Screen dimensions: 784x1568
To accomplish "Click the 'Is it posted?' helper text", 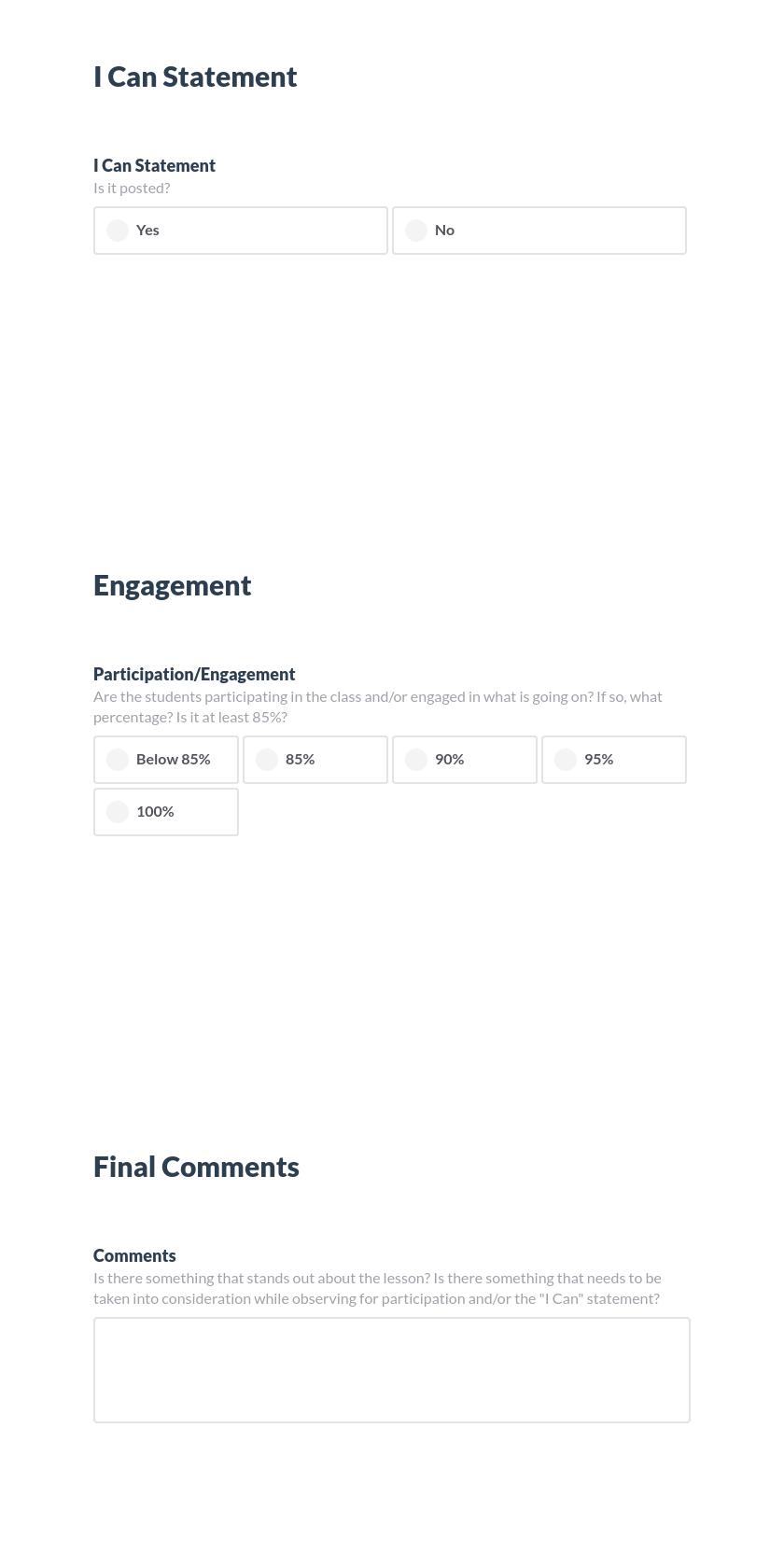I will click(132, 187).
